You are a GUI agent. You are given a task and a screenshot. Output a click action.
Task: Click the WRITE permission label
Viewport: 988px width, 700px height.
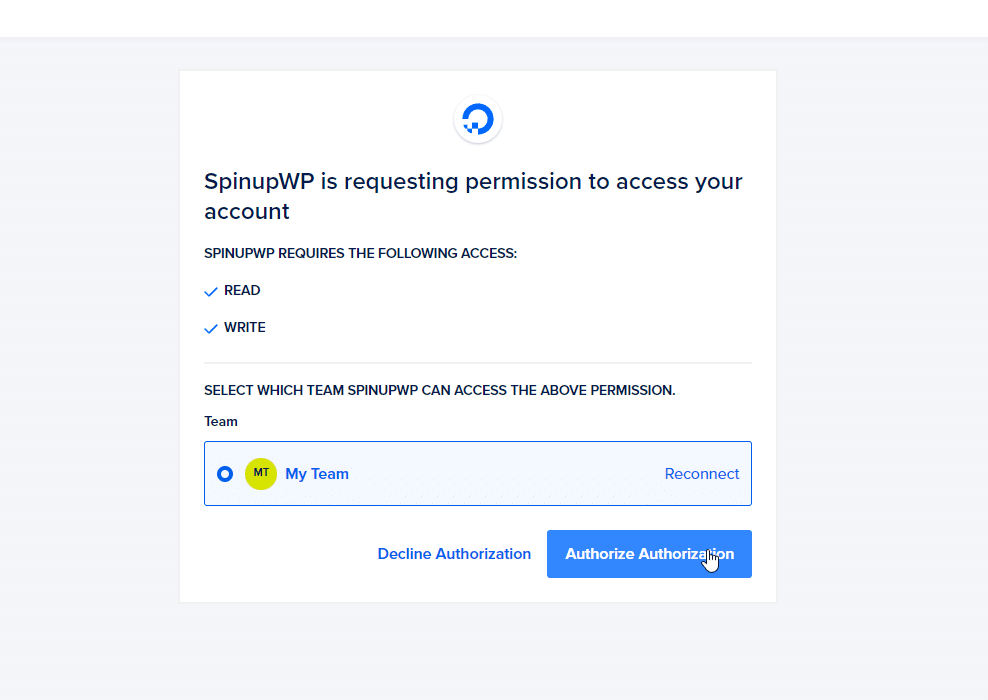tap(244, 328)
